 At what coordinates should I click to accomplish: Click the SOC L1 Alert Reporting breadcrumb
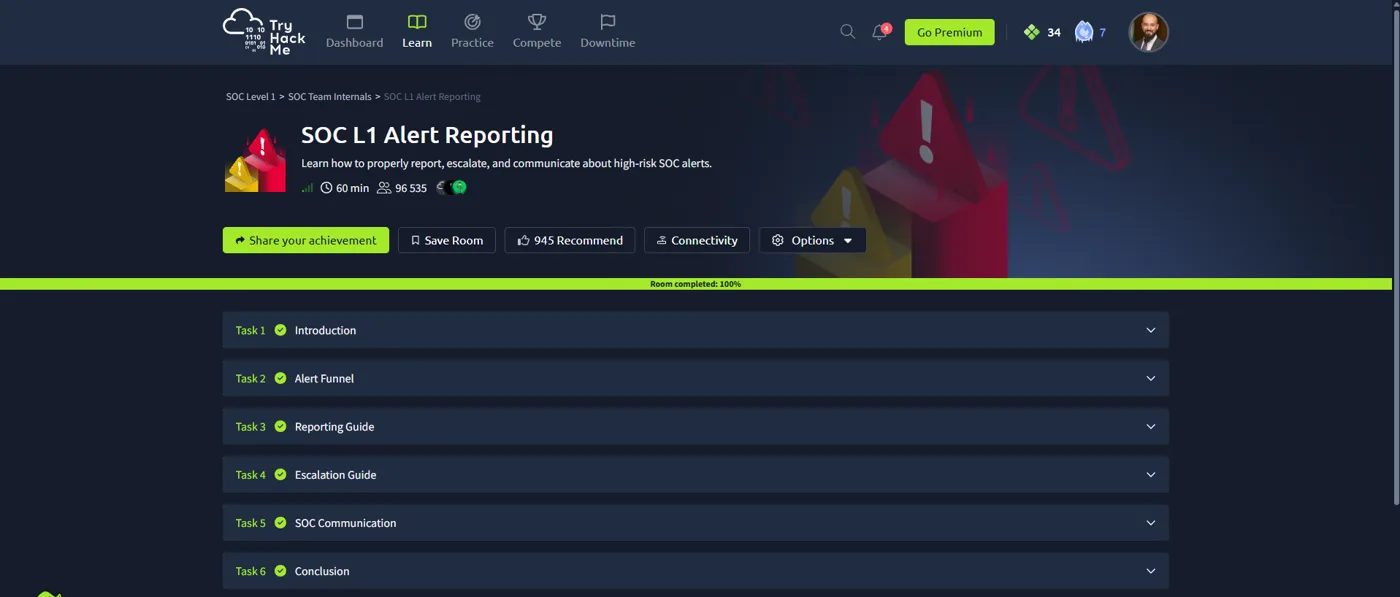pyautogui.click(x=432, y=97)
